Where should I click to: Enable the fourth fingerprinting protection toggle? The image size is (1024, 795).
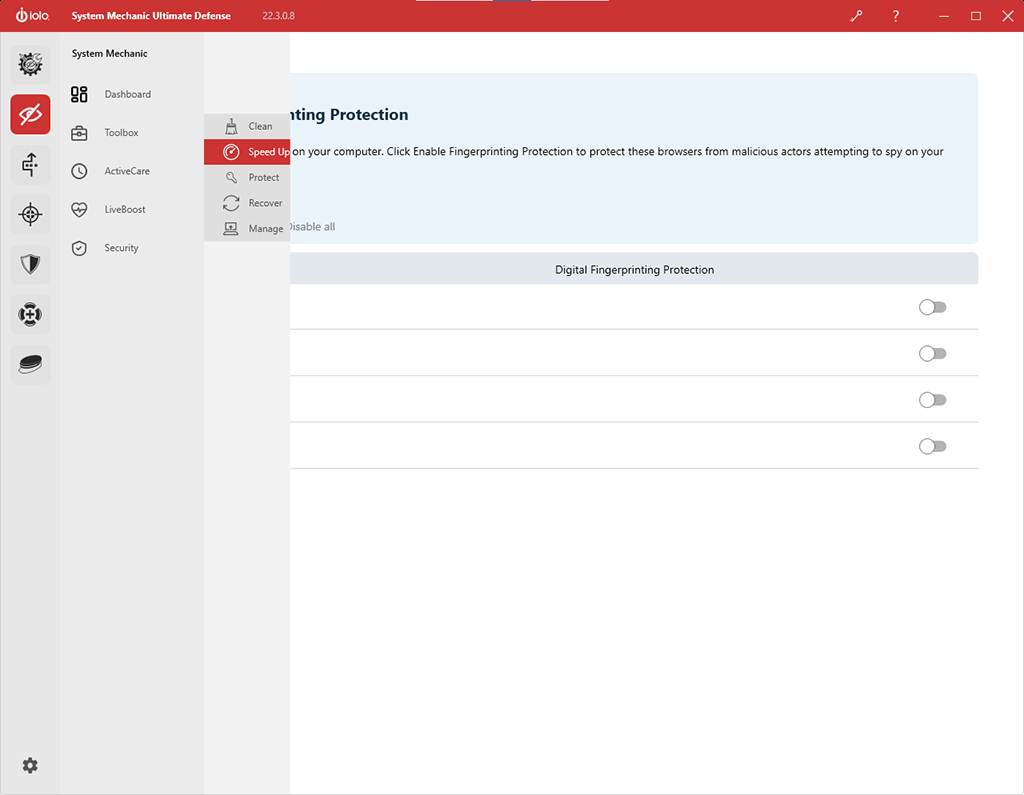(932, 446)
